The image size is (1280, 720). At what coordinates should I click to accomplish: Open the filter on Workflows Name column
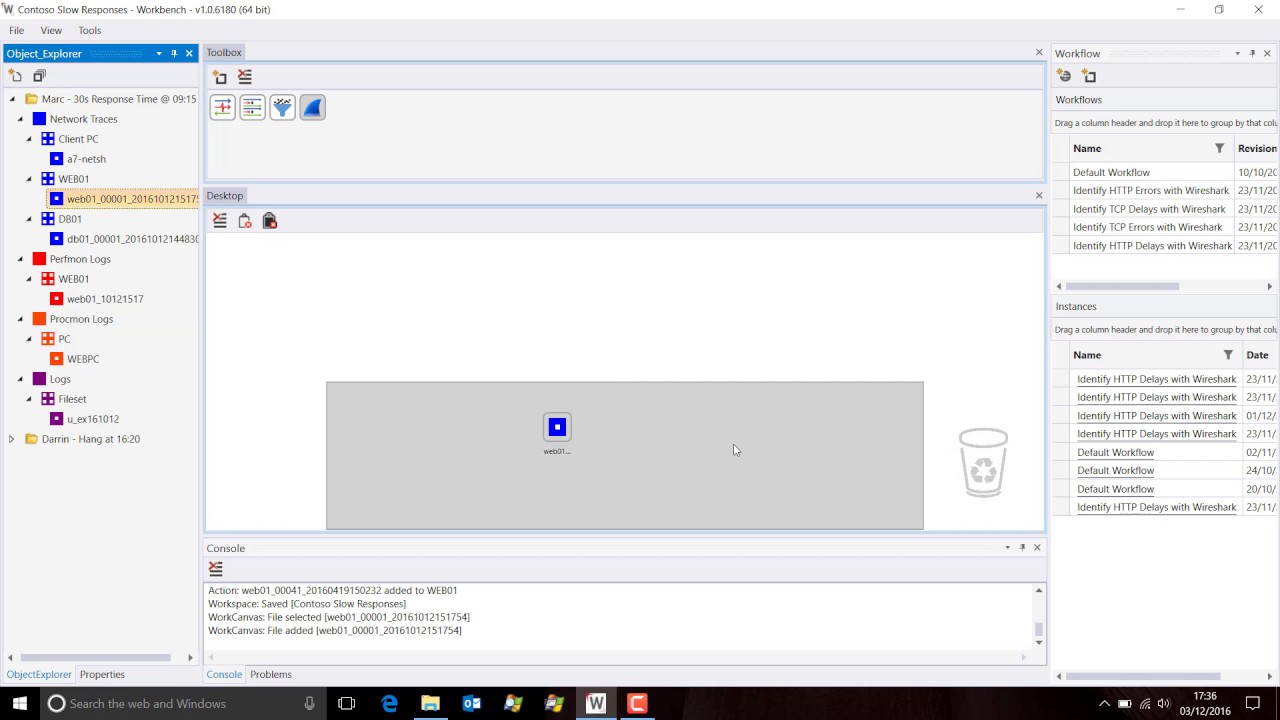pyautogui.click(x=1219, y=148)
